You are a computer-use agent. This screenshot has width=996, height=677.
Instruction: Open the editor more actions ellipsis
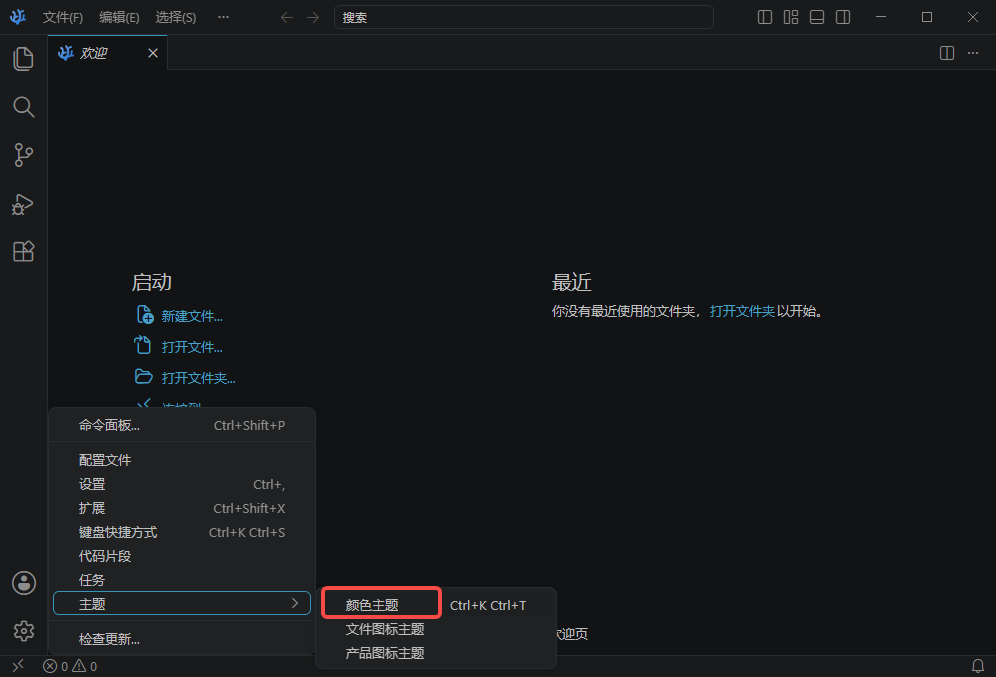point(972,53)
